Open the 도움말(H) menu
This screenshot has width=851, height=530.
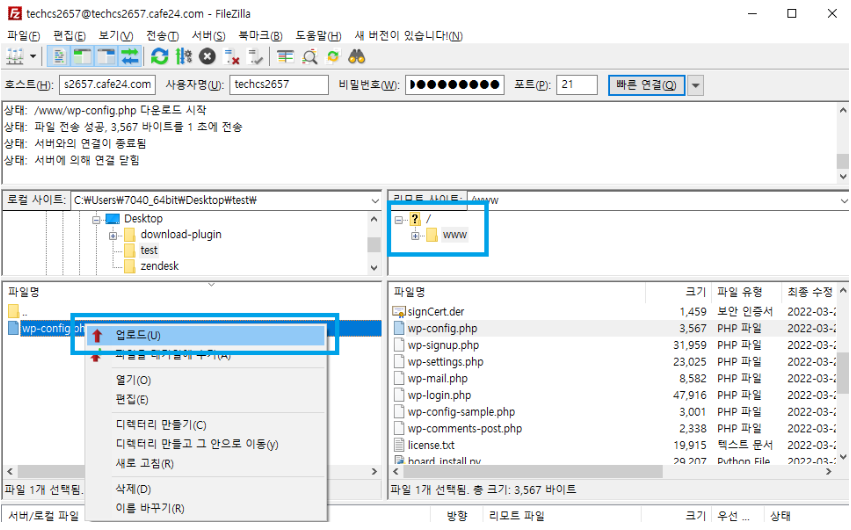(x=318, y=36)
